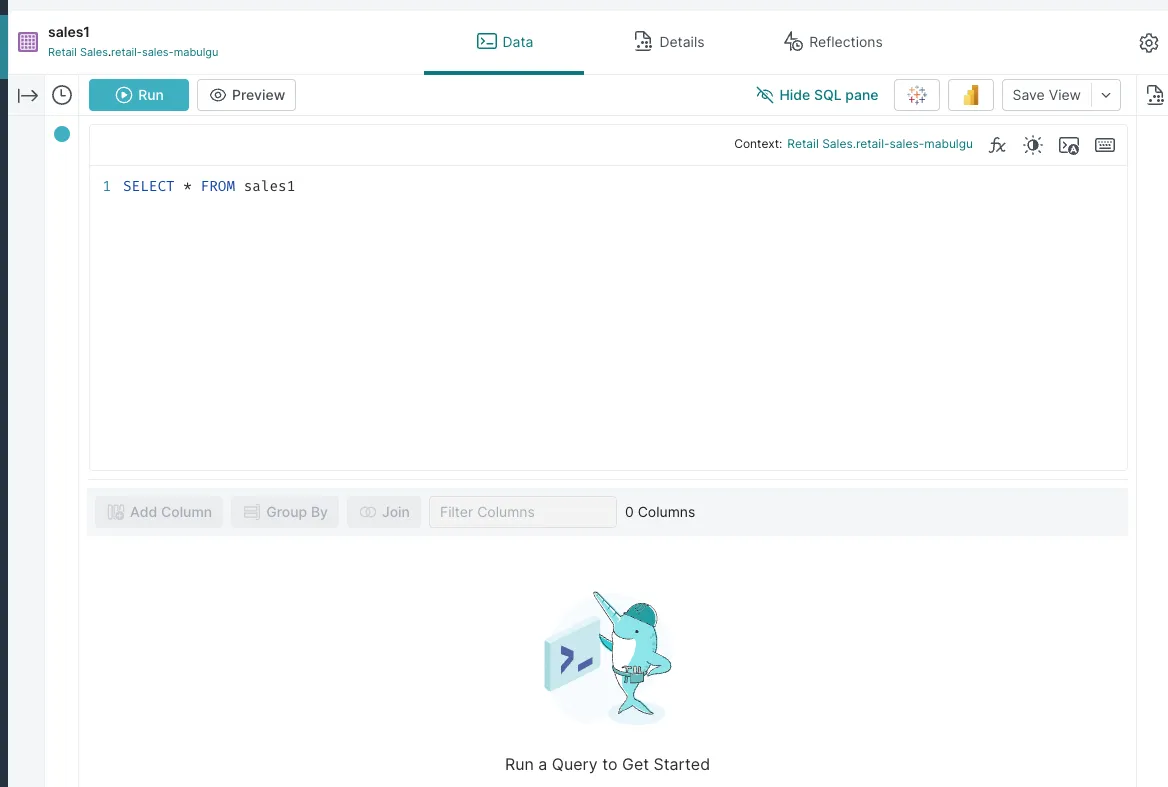Viewport: 1168px width, 787px height.
Task: Open the dataset in Power BI
Action: point(970,94)
